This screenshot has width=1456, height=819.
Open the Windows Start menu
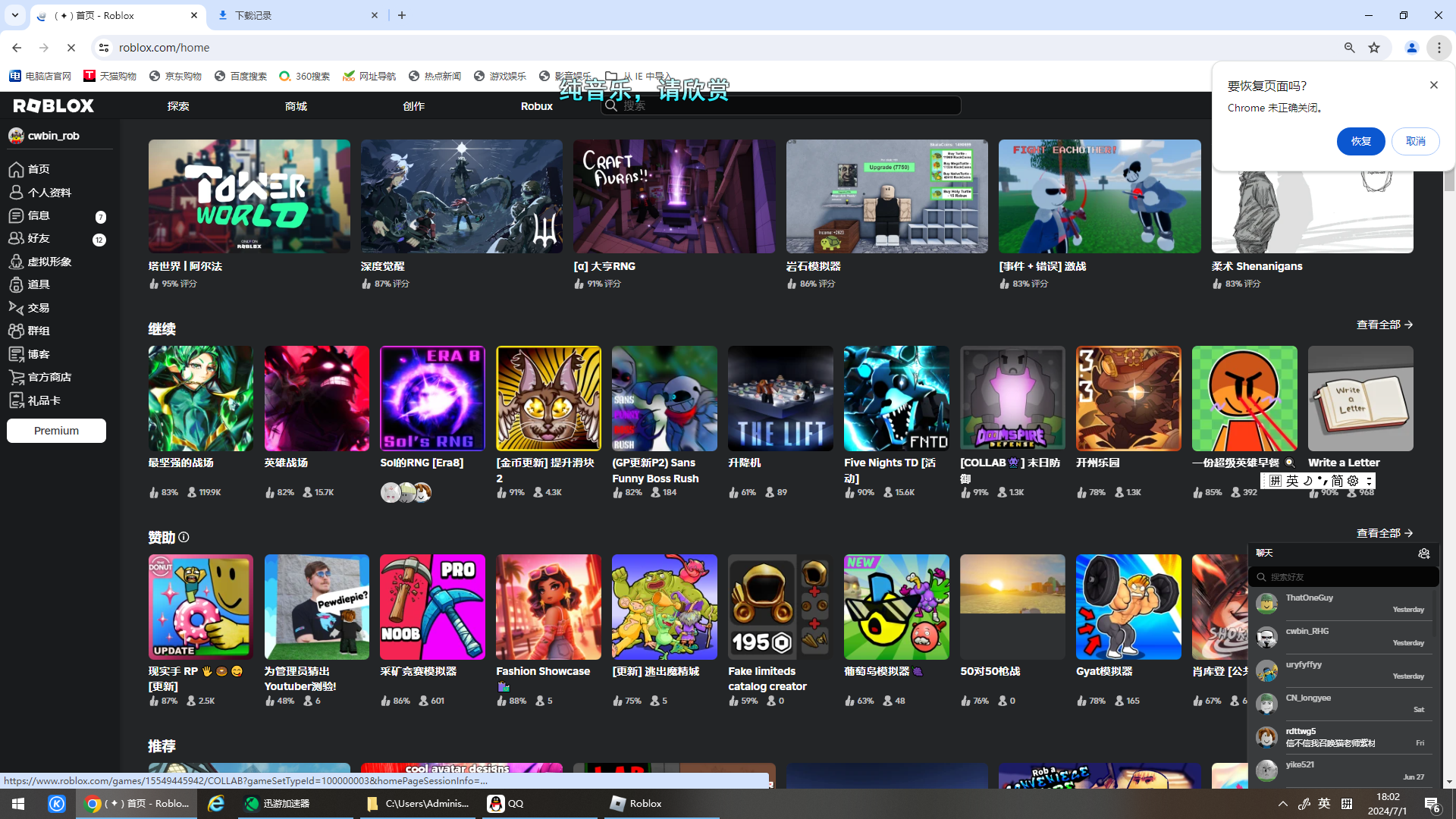point(18,804)
